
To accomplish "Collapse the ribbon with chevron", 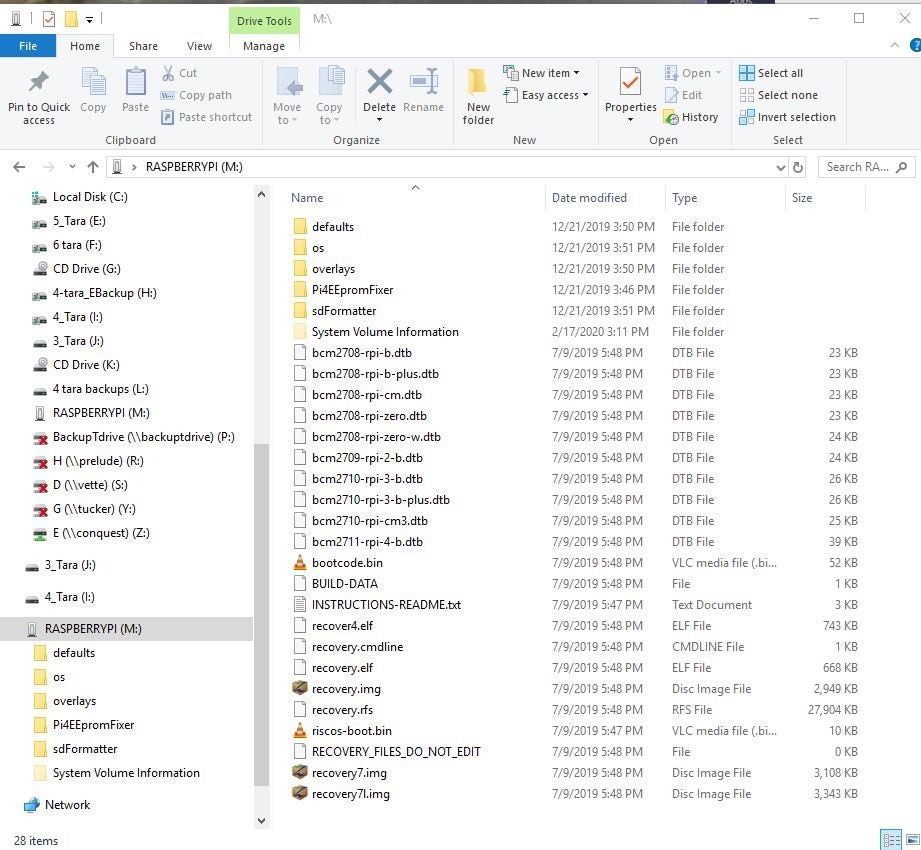I will click(x=895, y=45).
